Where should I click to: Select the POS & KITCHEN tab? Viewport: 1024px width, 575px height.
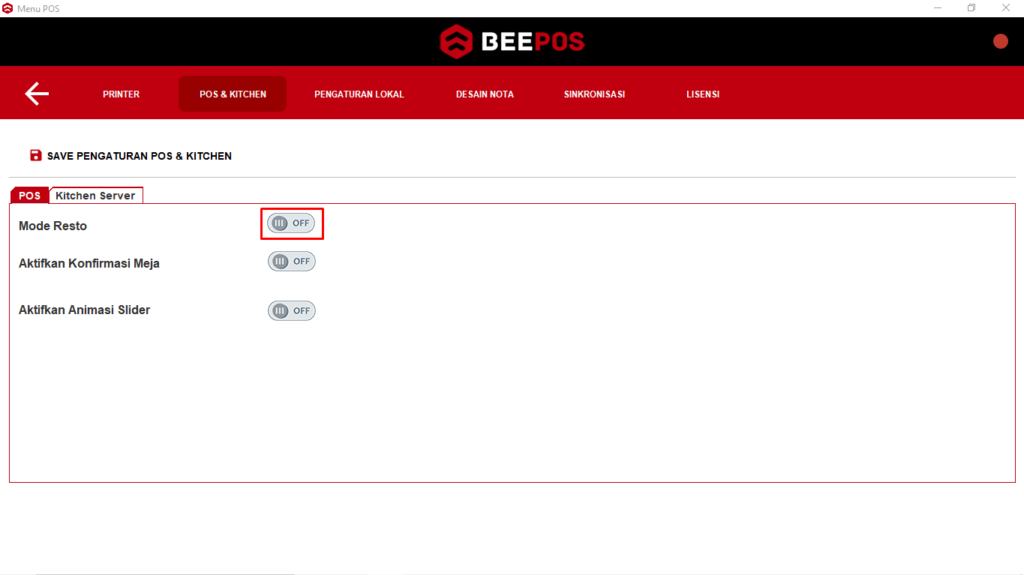coord(232,94)
